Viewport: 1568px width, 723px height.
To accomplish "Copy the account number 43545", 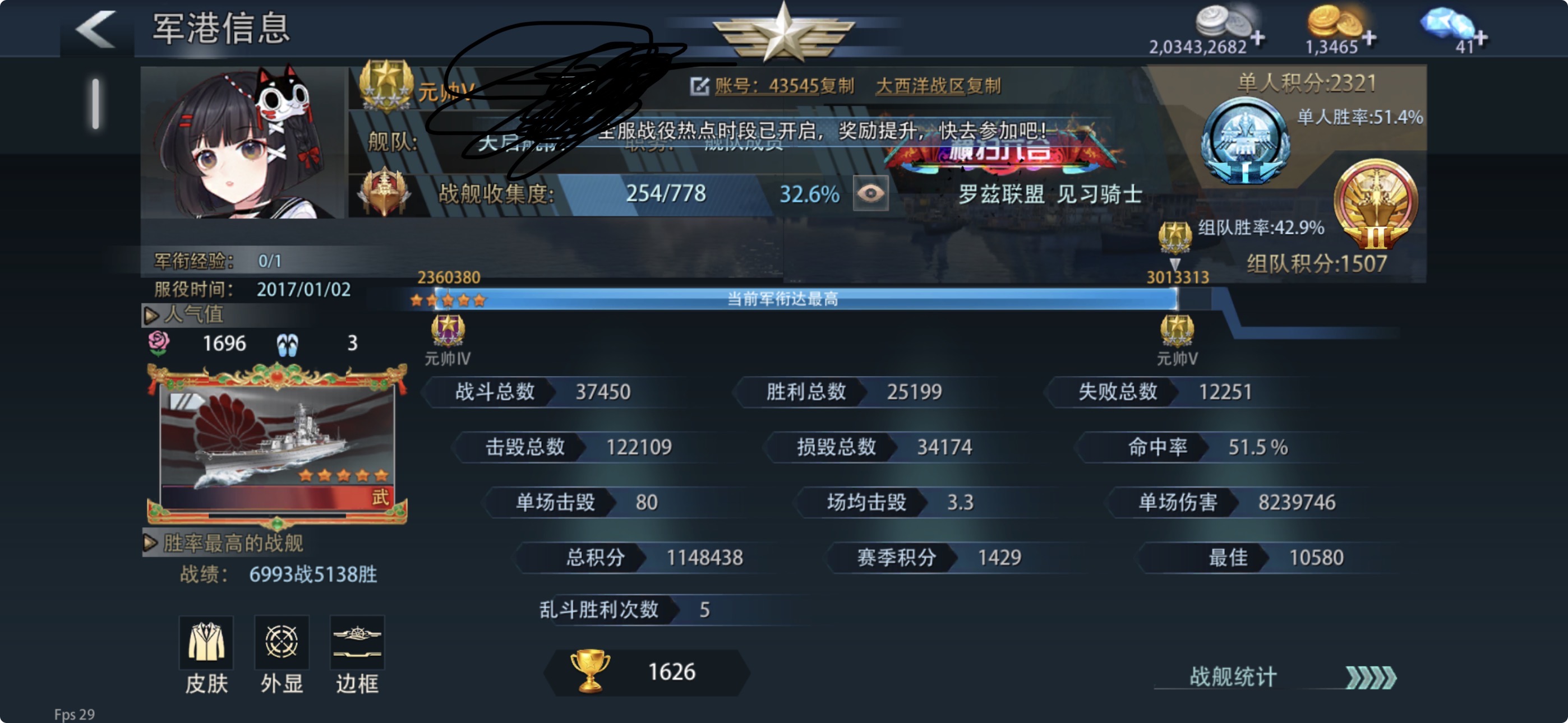I will (x=837, y=86).
